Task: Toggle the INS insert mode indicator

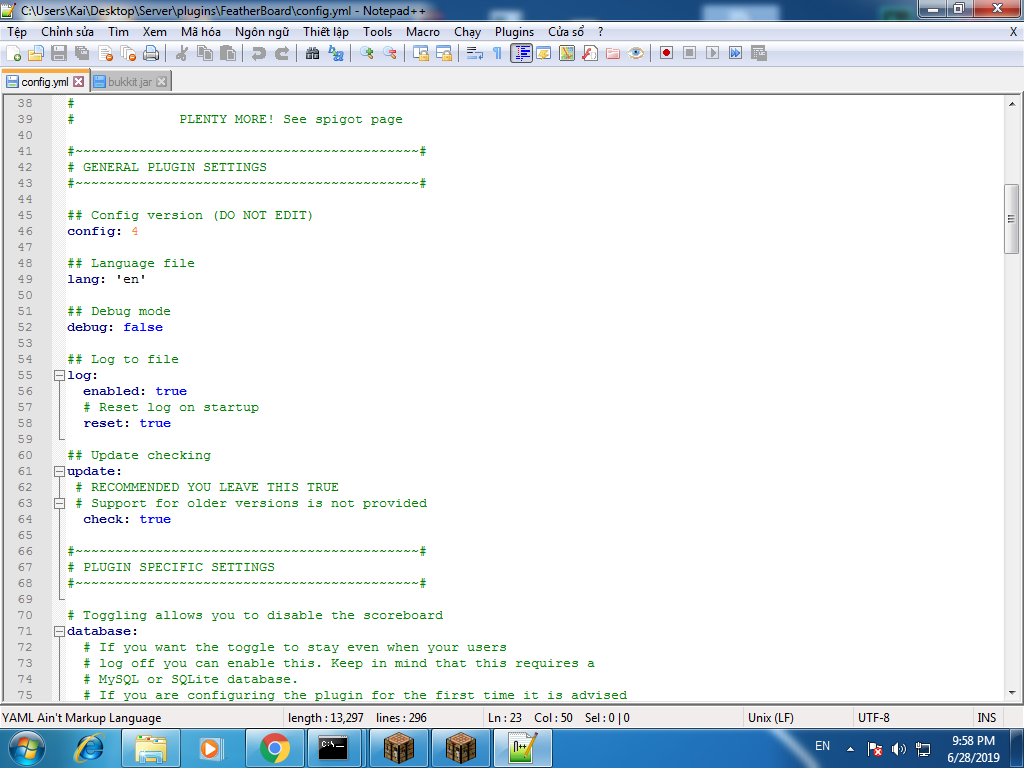Action: click(986, 718)
